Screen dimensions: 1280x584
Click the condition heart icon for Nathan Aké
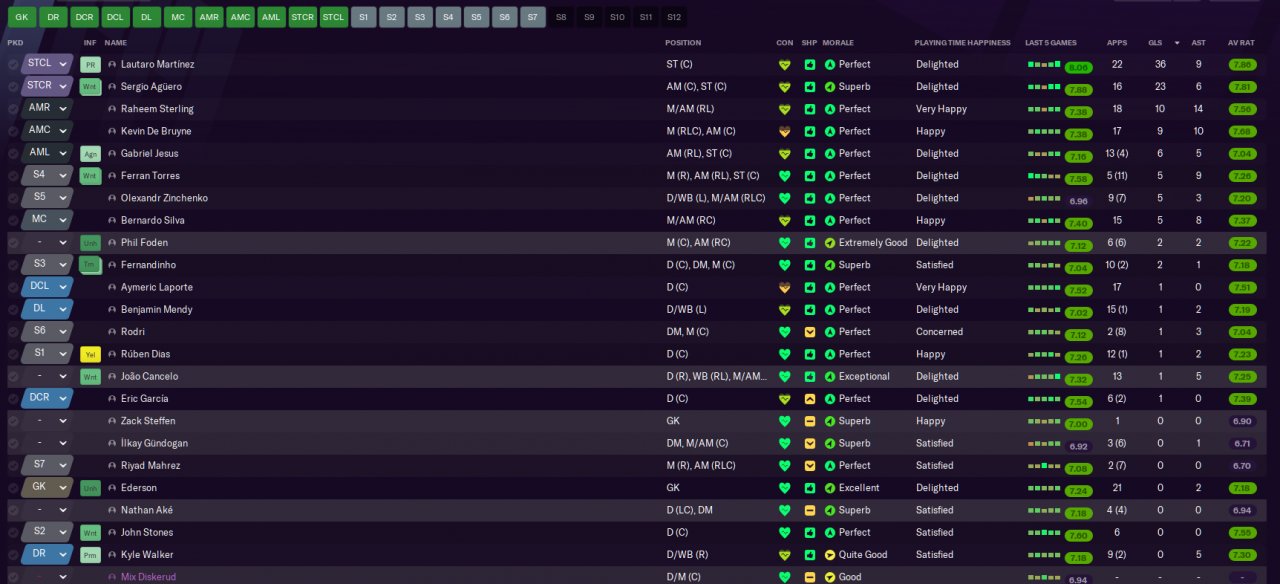tap(785, 510)
